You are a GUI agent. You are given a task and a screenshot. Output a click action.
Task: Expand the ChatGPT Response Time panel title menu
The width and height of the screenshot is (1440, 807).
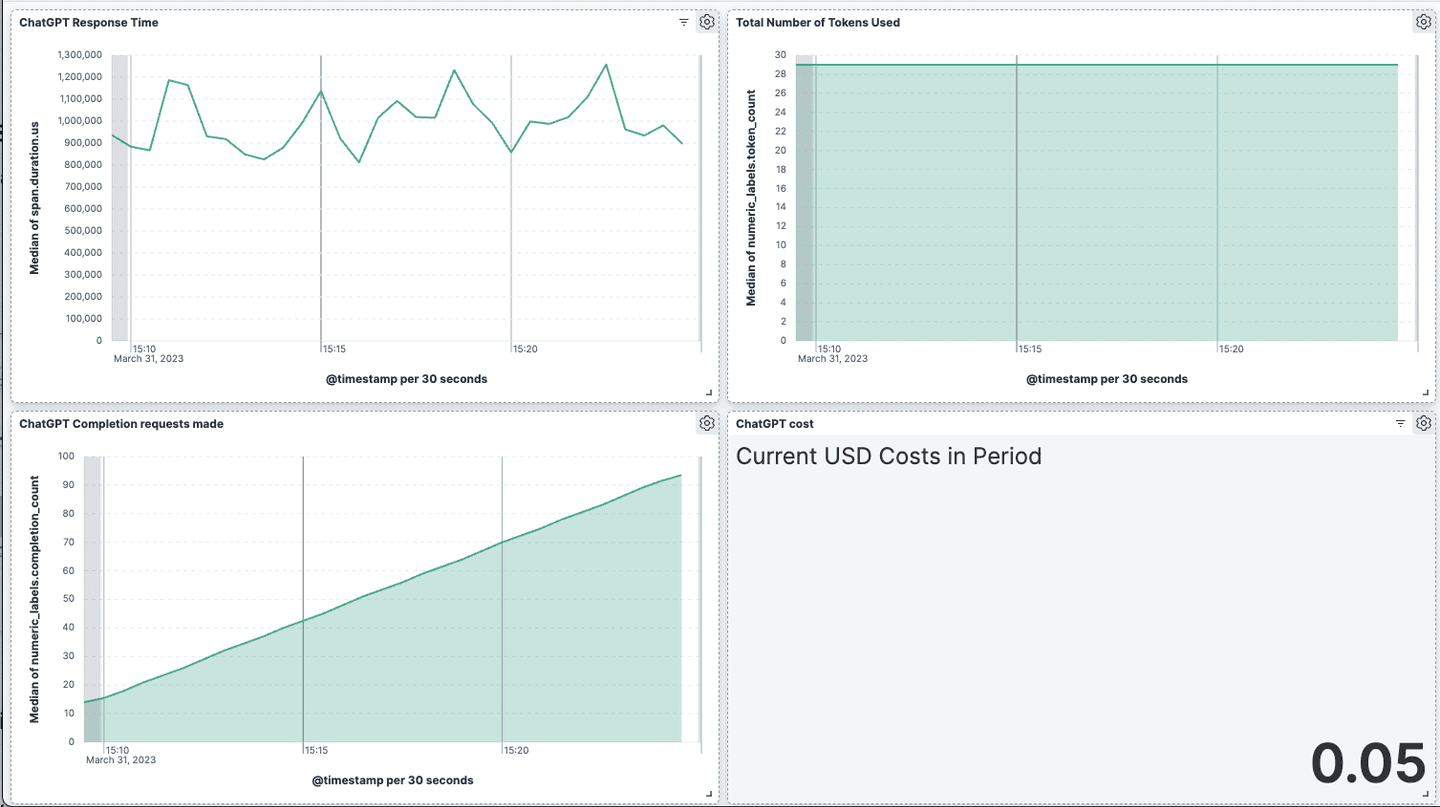[88, 22]
